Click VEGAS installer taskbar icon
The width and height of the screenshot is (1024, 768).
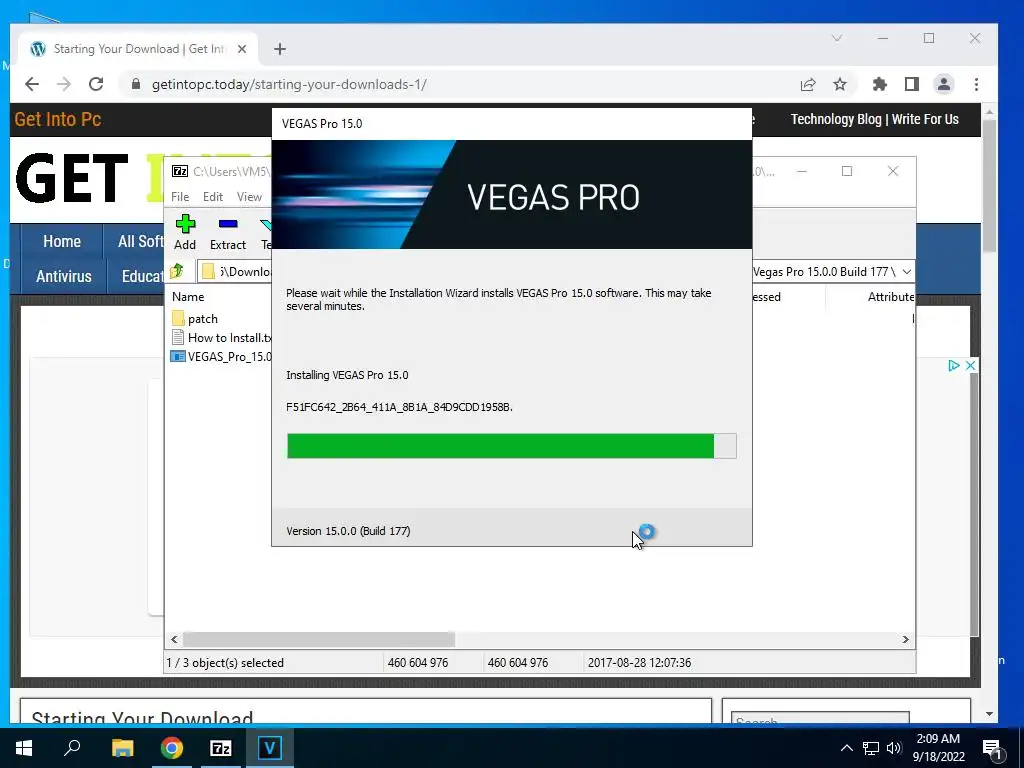[269, 748]
